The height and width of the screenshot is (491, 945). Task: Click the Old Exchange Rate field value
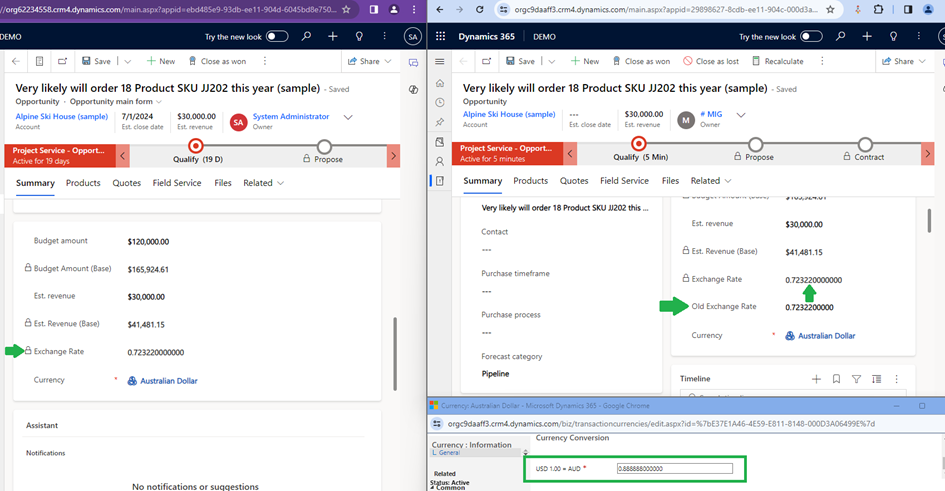(809, 307)
